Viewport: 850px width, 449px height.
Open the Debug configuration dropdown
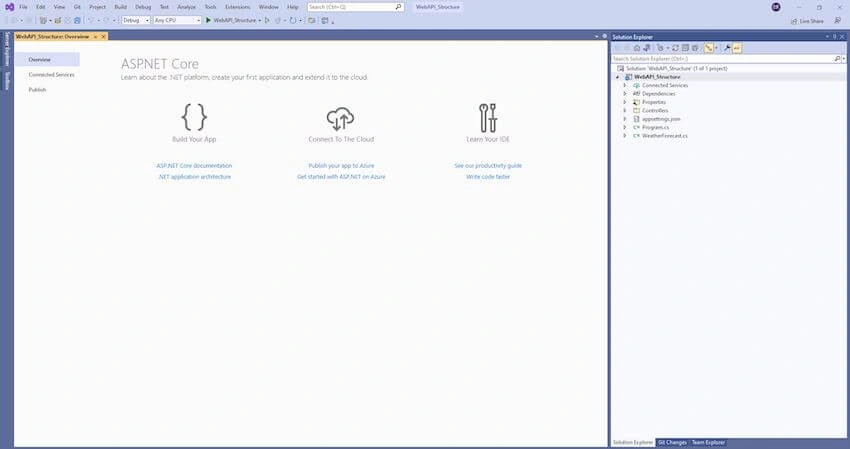point(136,20)
